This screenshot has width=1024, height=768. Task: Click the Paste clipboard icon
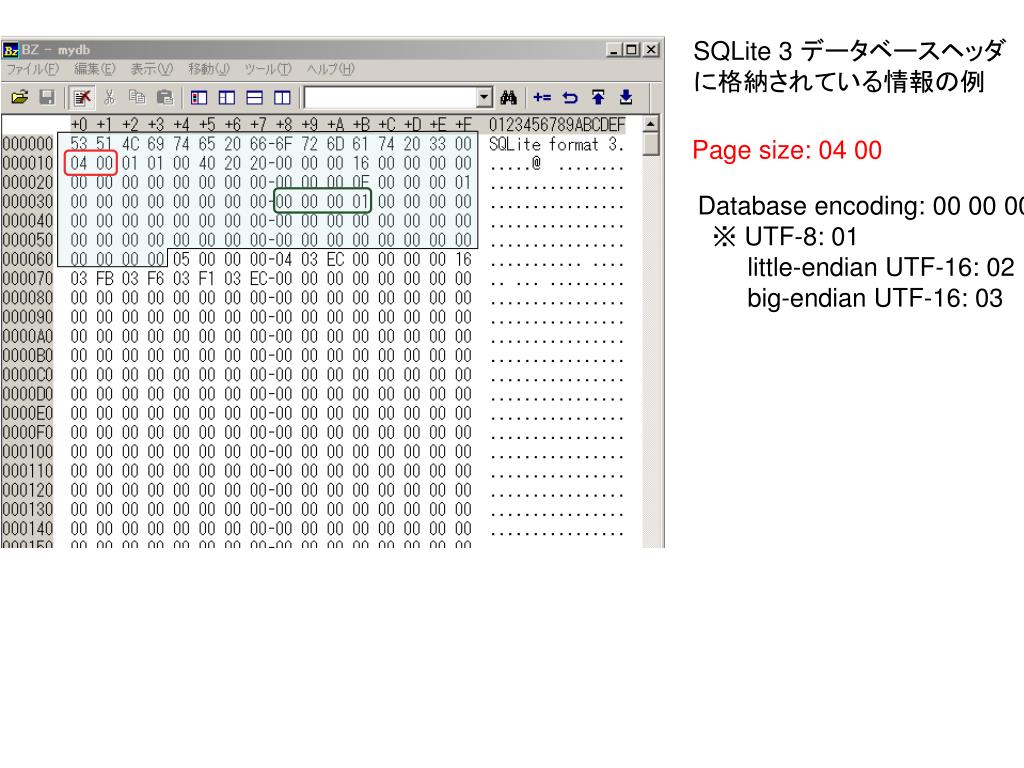[x=165, y=97]
